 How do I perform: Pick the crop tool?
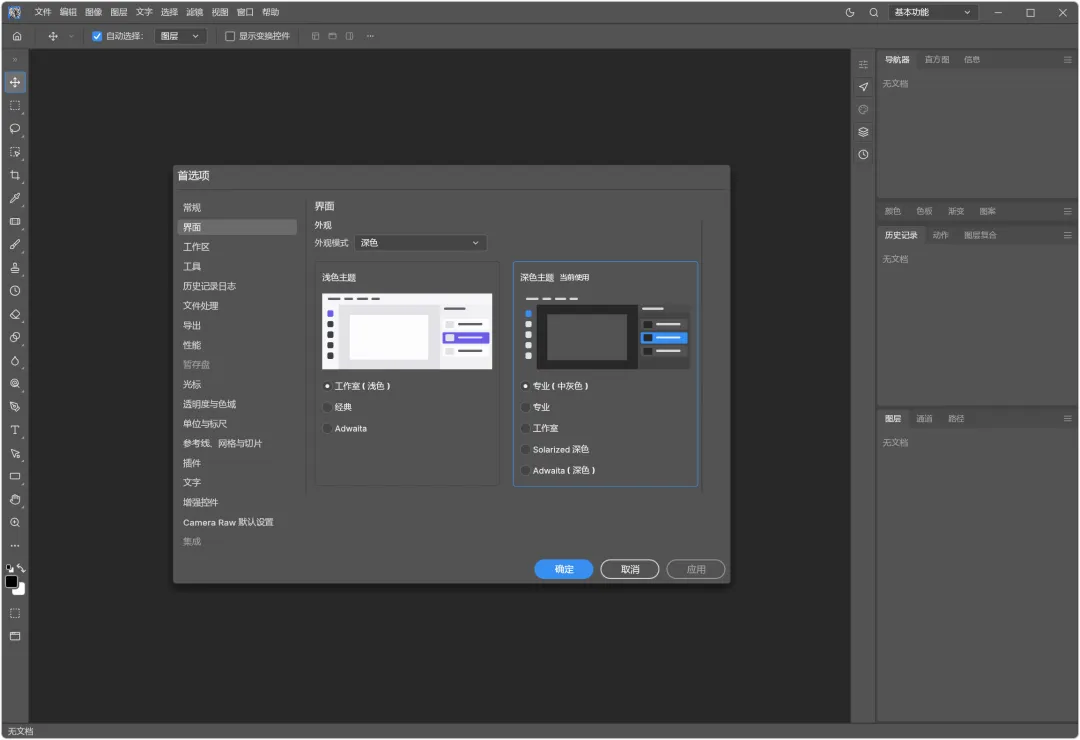pos(15,175)
